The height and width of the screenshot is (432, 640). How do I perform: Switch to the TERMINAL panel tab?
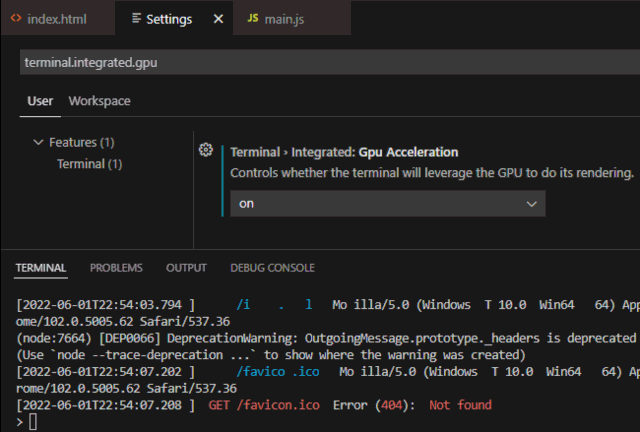[x=41, y=268]
